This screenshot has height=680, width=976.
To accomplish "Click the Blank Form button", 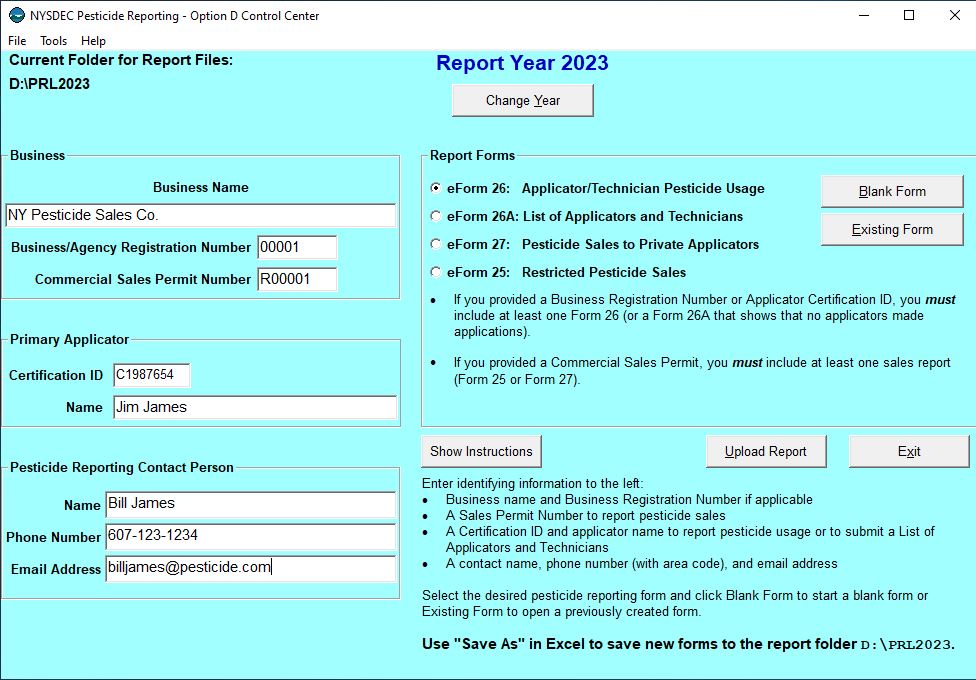I will tap(892, 191).
